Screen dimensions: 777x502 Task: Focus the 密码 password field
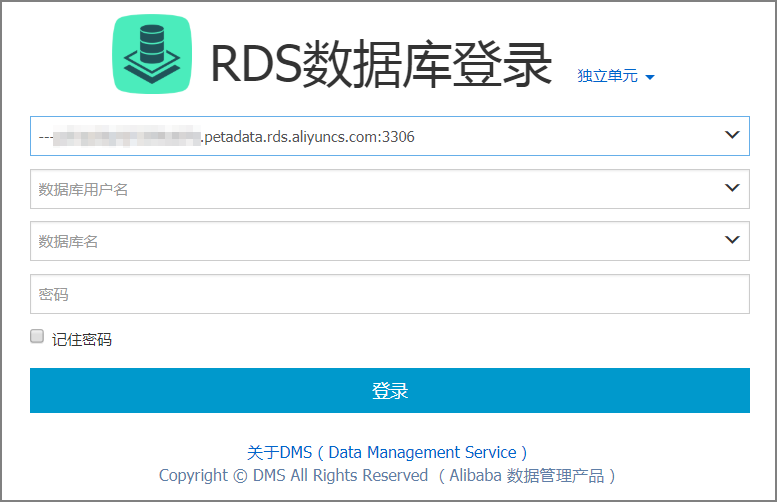[389, 294]
